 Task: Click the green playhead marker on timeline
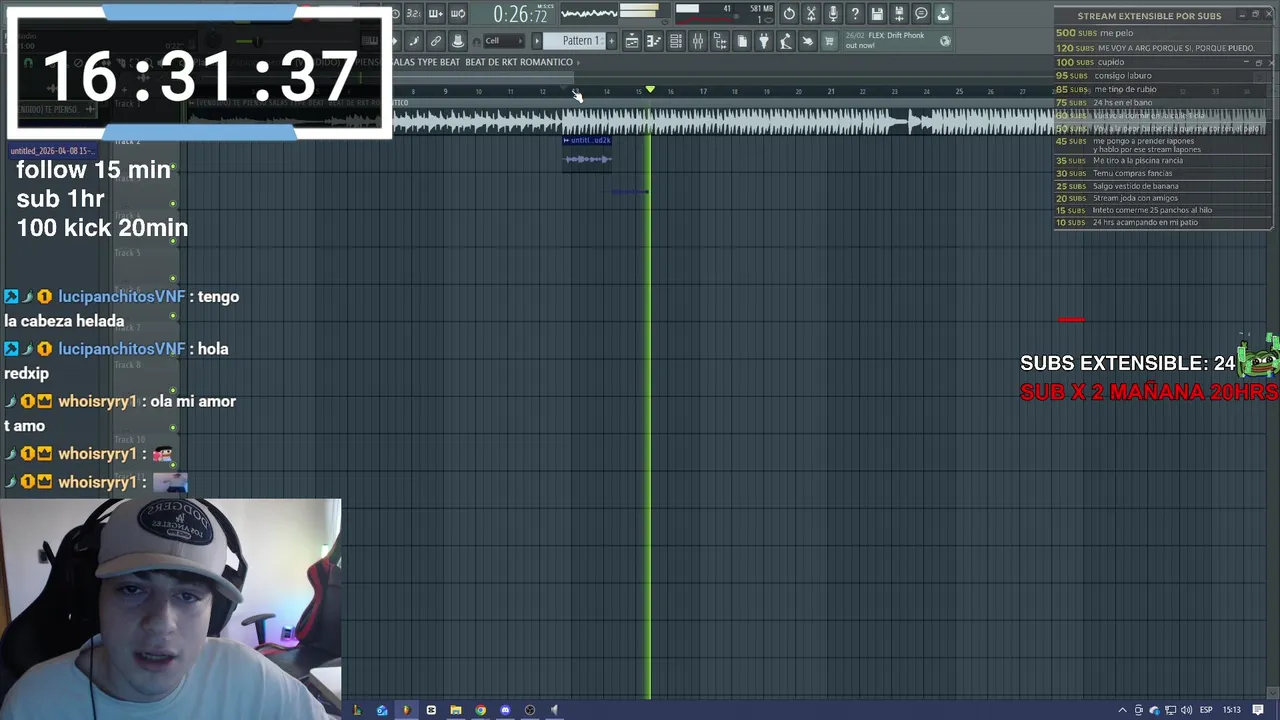click(650, 90)
